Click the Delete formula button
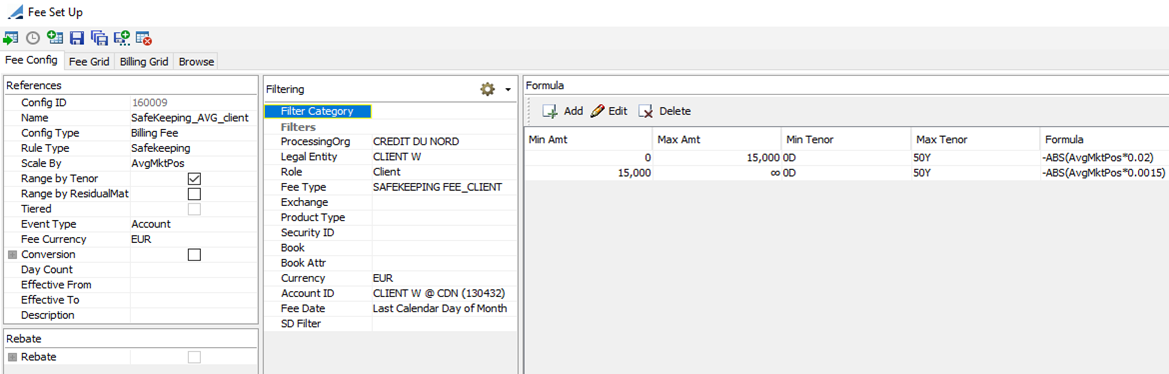Viewport: 1169px width, 374px height. 665,111
